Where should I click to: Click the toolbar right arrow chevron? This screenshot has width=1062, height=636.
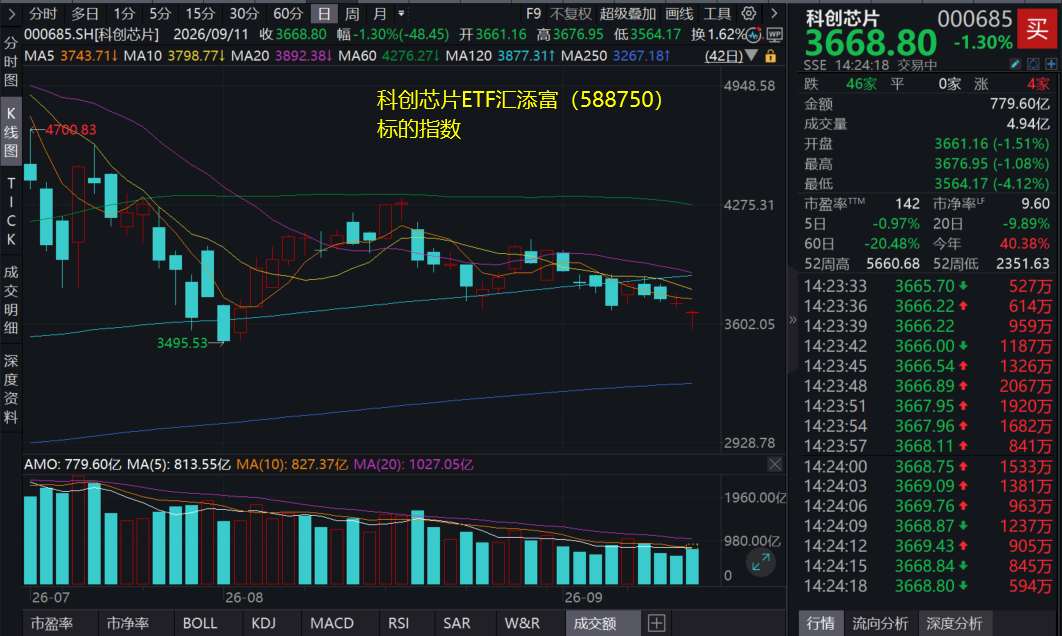click(774, 14)
